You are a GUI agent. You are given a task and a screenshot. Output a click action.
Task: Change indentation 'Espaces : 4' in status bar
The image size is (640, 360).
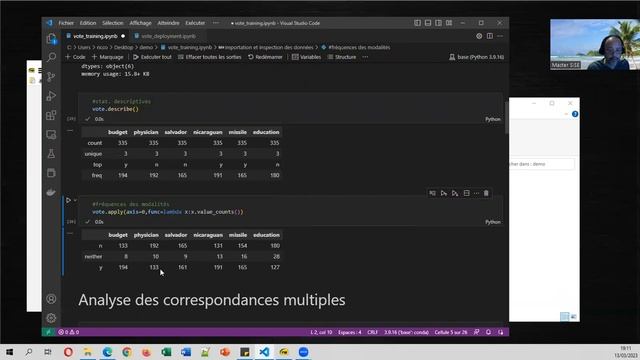pyautogui.click(x=349, y=332)
